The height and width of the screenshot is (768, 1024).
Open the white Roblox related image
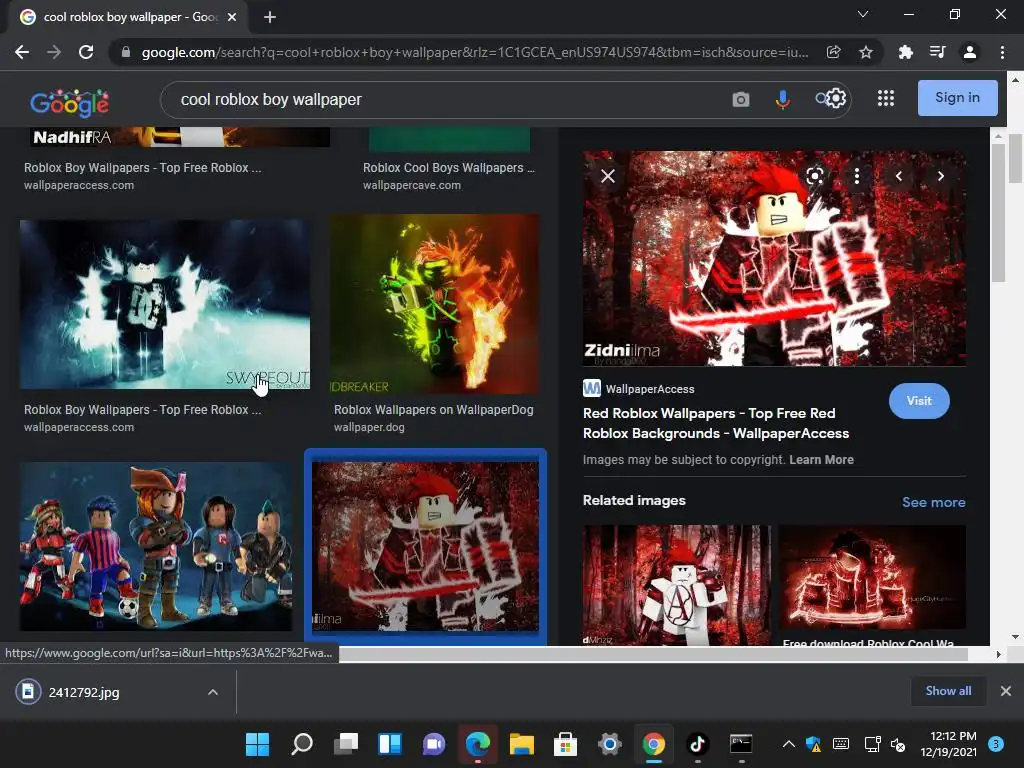[x=677, y=585]
